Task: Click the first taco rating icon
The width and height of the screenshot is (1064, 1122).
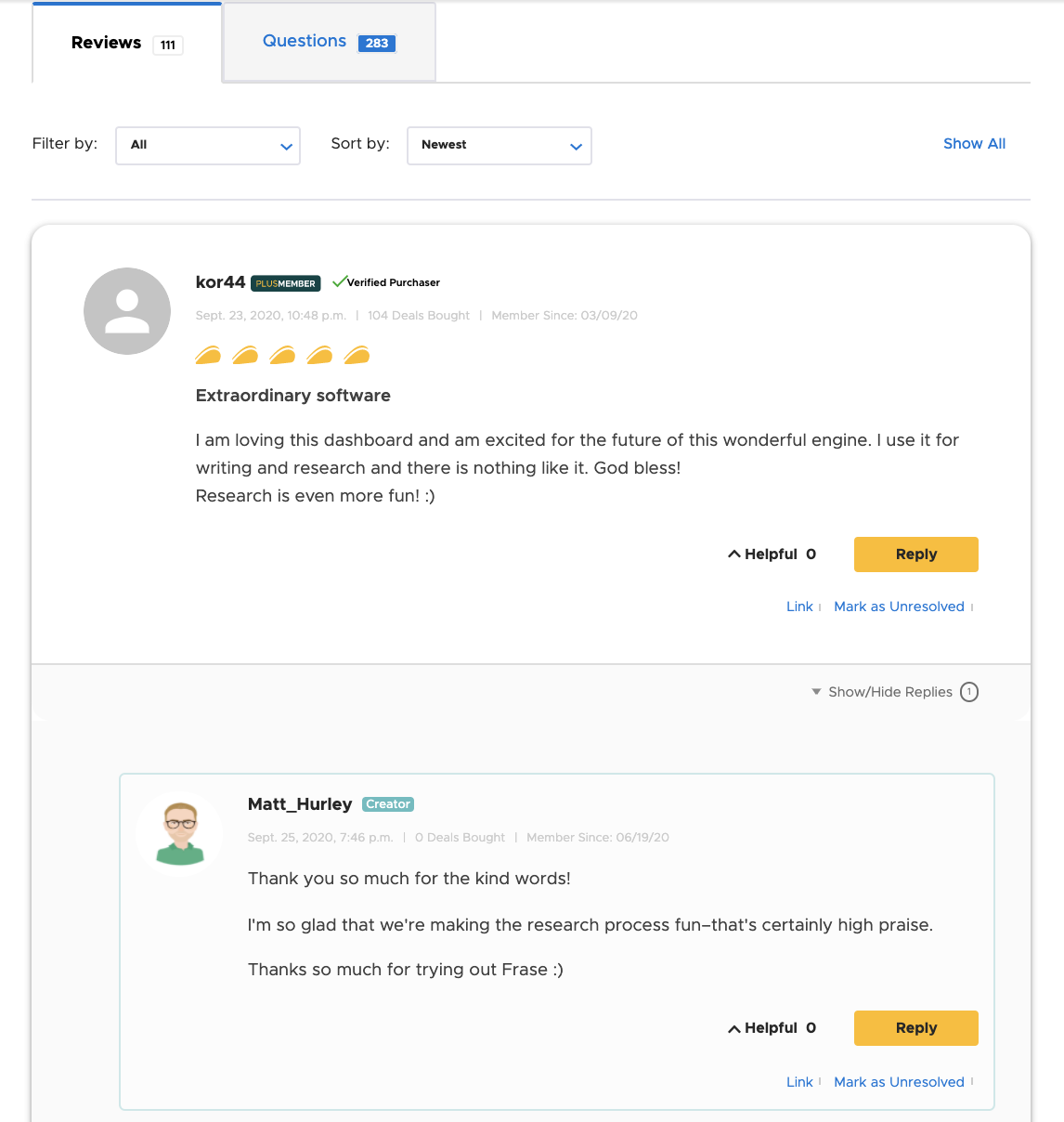Action: (x=209, y=355)
